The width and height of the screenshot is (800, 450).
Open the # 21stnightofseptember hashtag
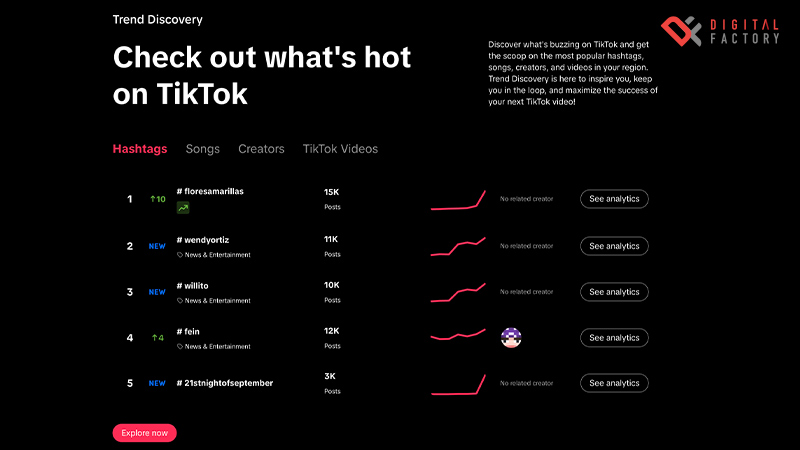(x=225, y=383)
